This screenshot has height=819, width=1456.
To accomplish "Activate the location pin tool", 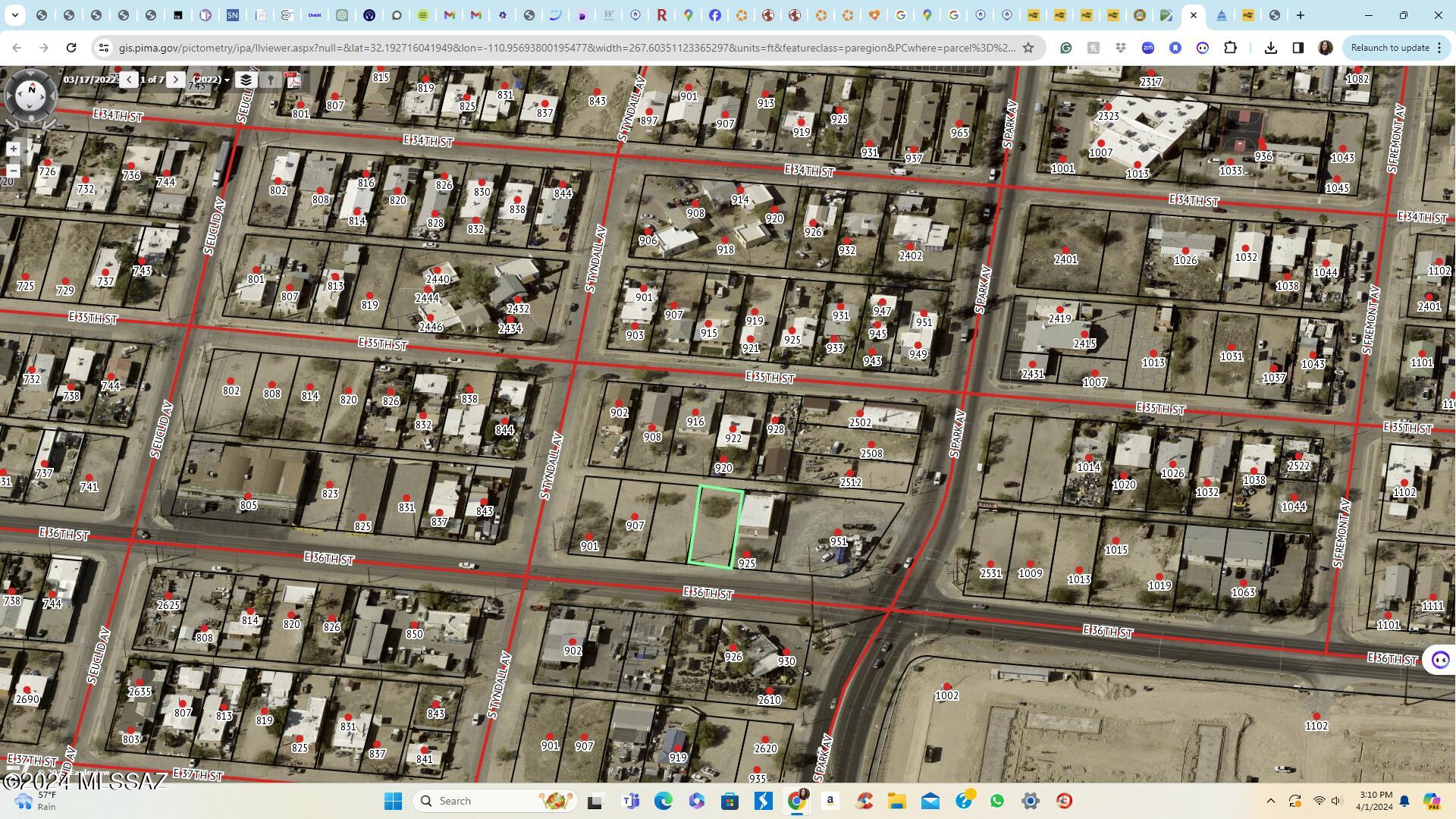I will tap(270, 80).
